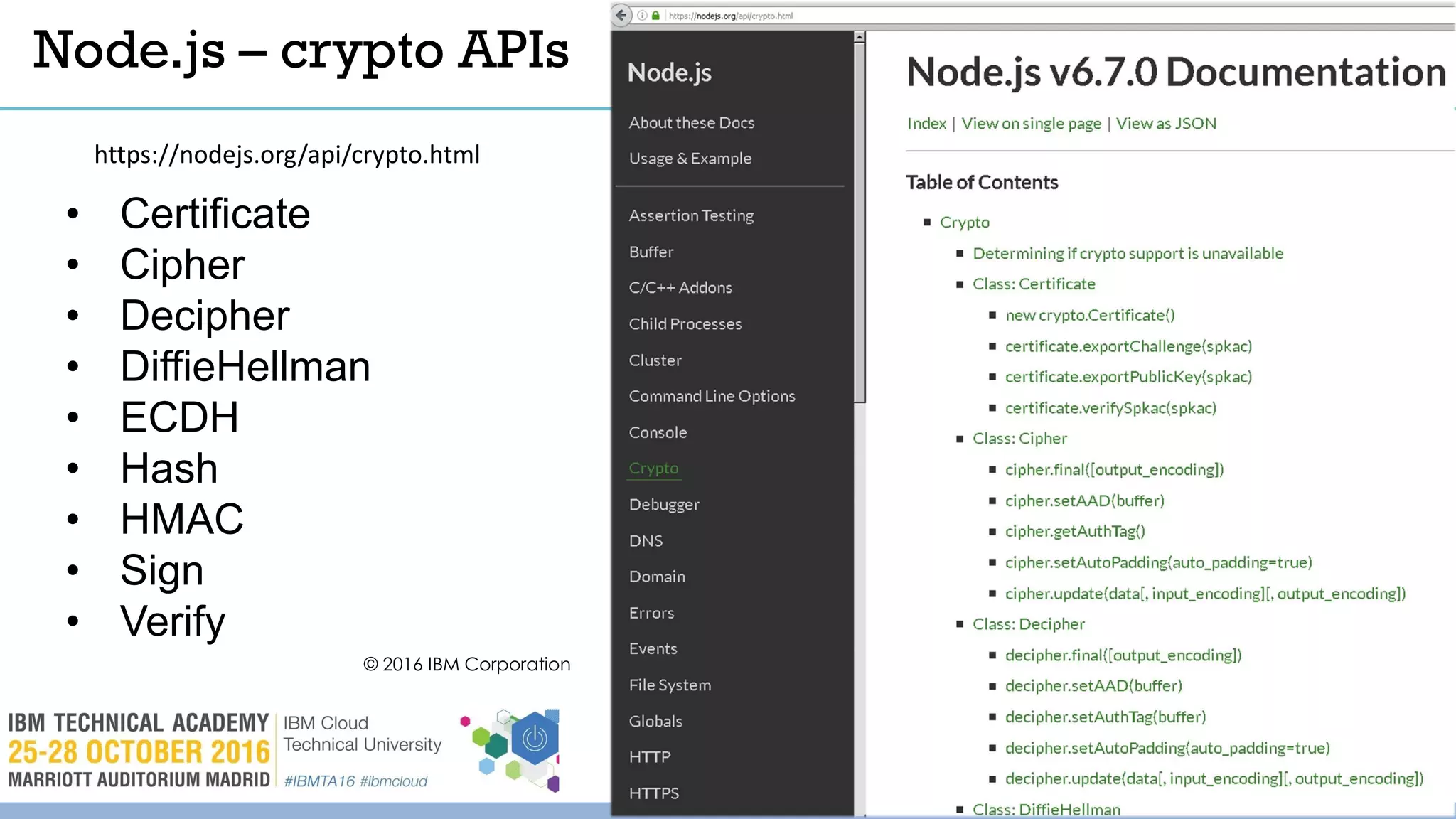Go to Globals page
The width and height of the screenshot is (1456, 819).
(x=655, y=721)
